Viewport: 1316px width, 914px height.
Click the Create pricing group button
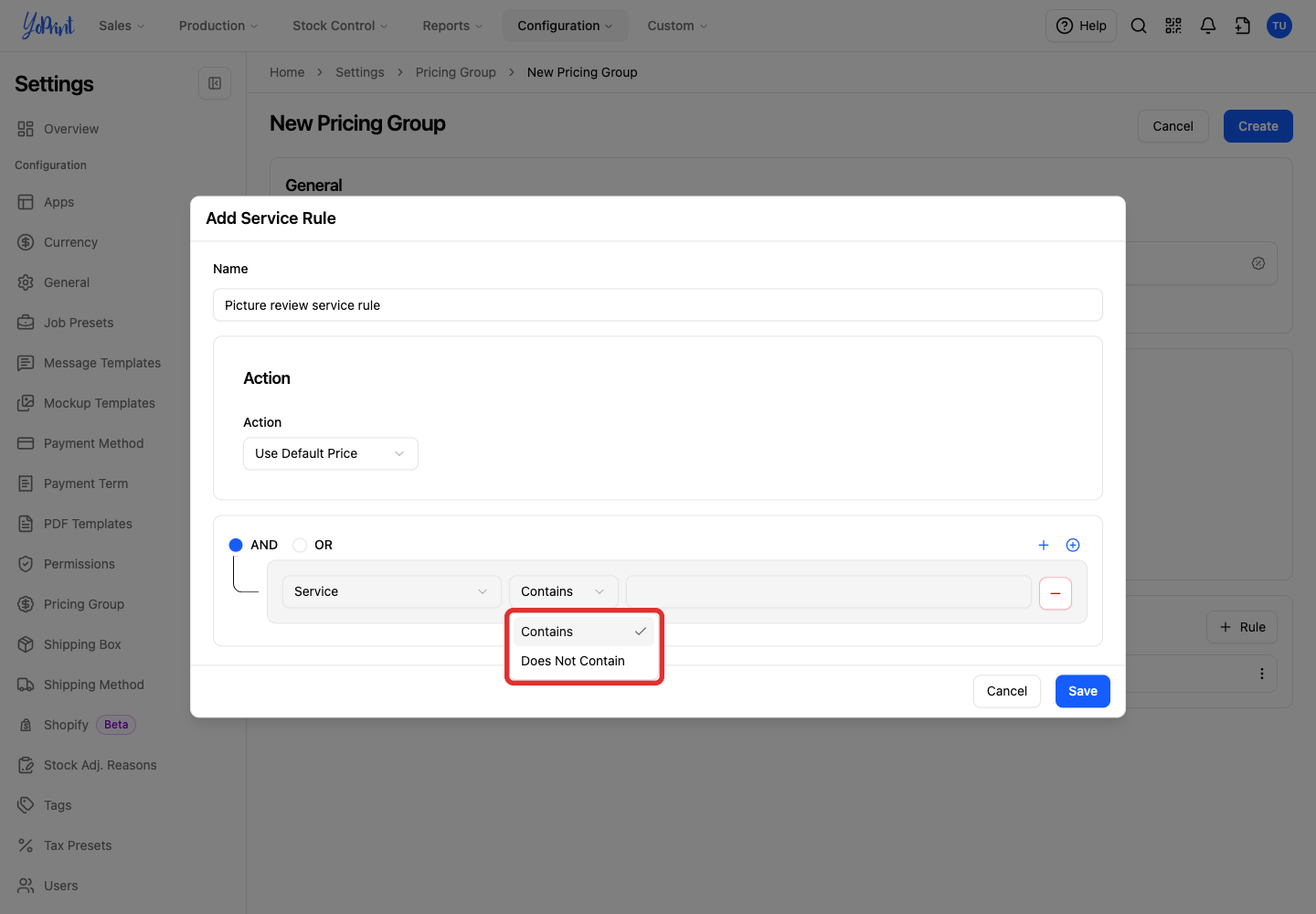1258,126
